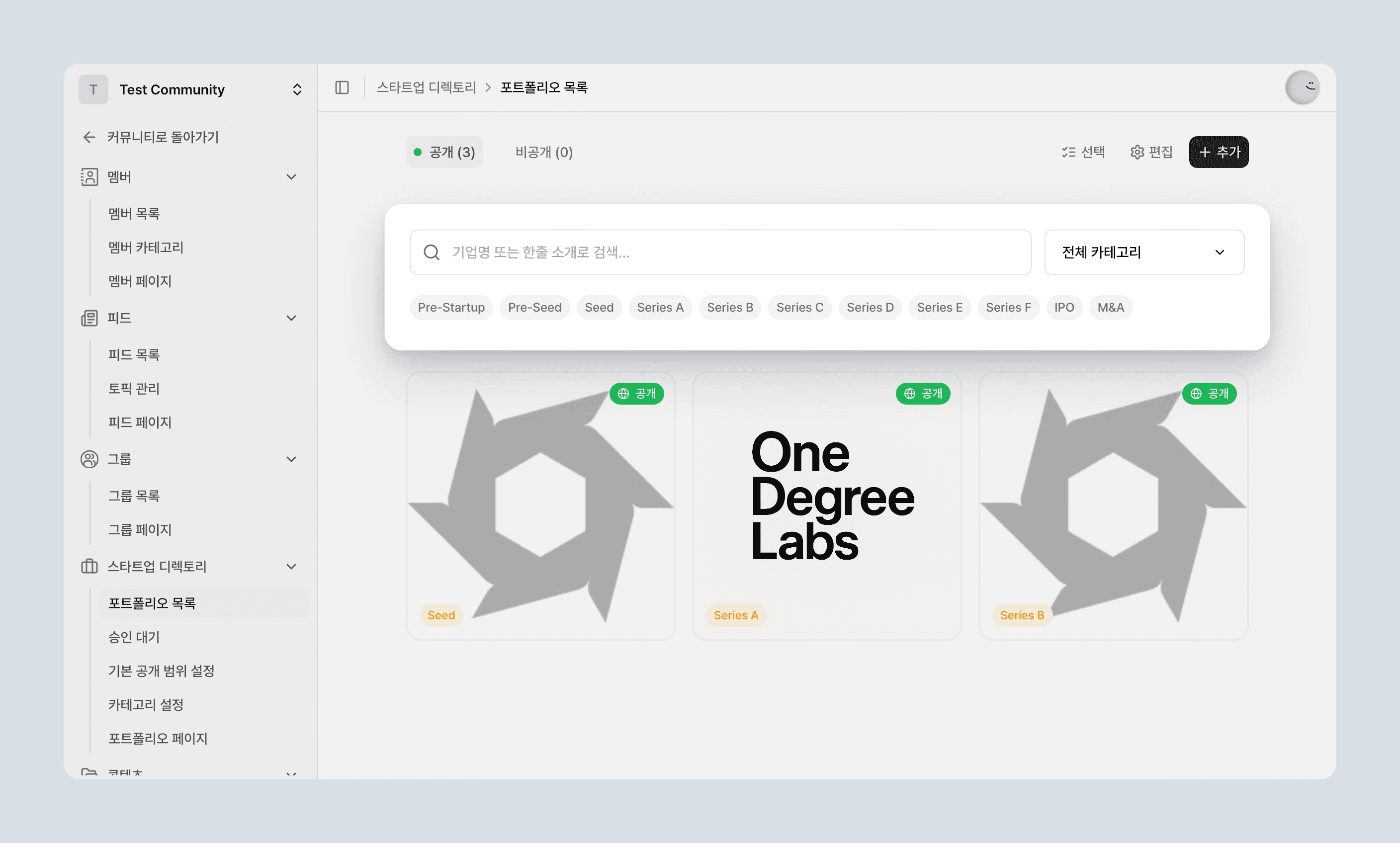Viewport: 1400px width, 843px height.
Task: Click the 공개 badge on Seed card
Action: tap(636, 394)
